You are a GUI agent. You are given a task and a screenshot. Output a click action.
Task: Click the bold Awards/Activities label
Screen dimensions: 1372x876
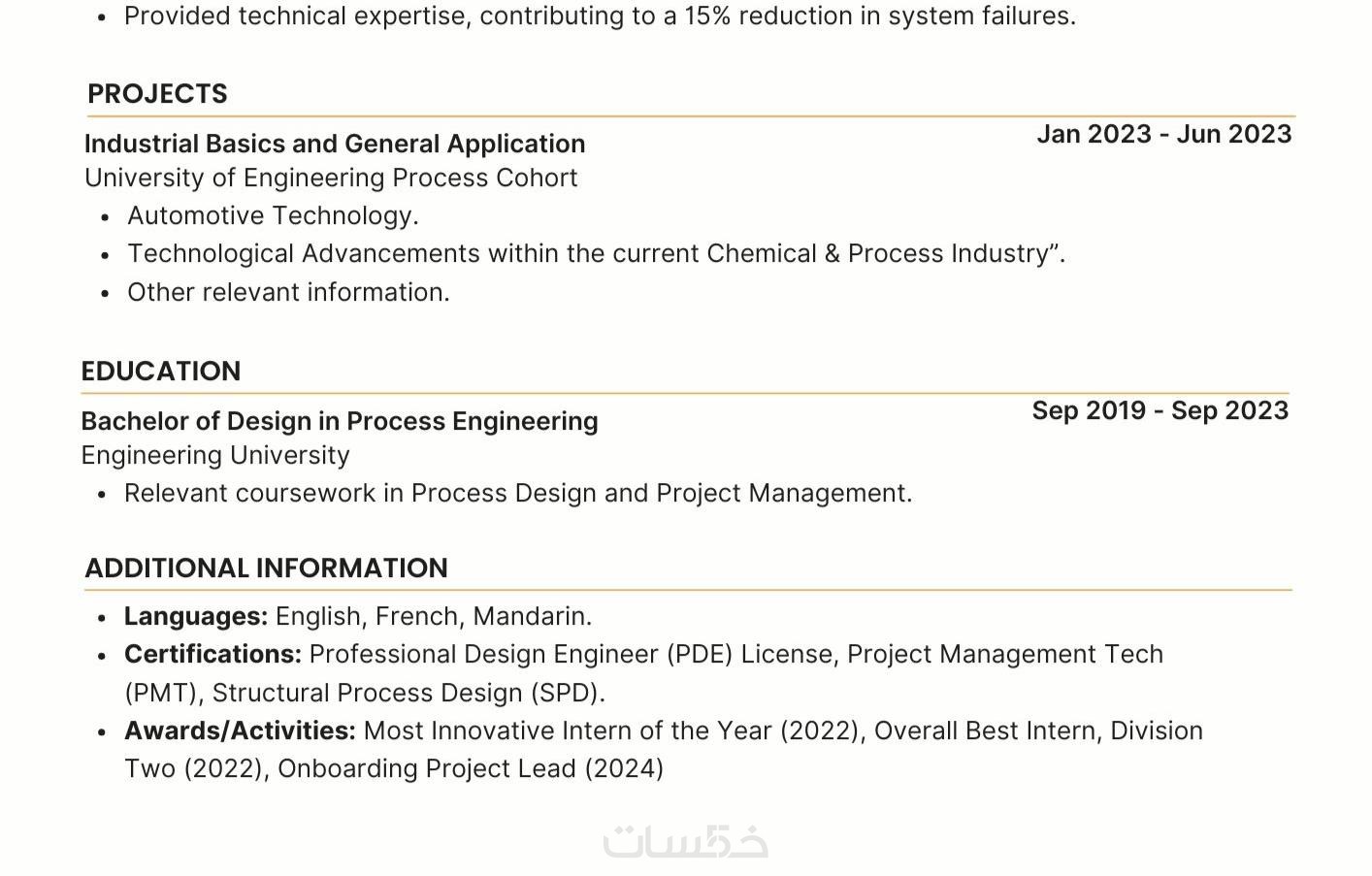[240, 730]
